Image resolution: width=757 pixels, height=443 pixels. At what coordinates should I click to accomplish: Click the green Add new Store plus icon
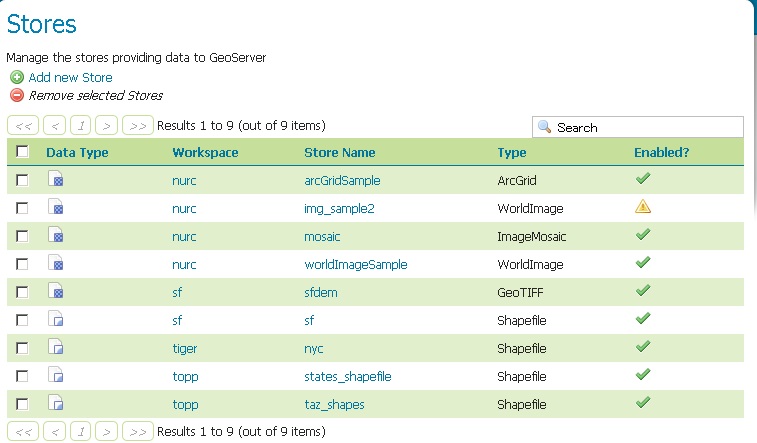click(x=16, y=77)
